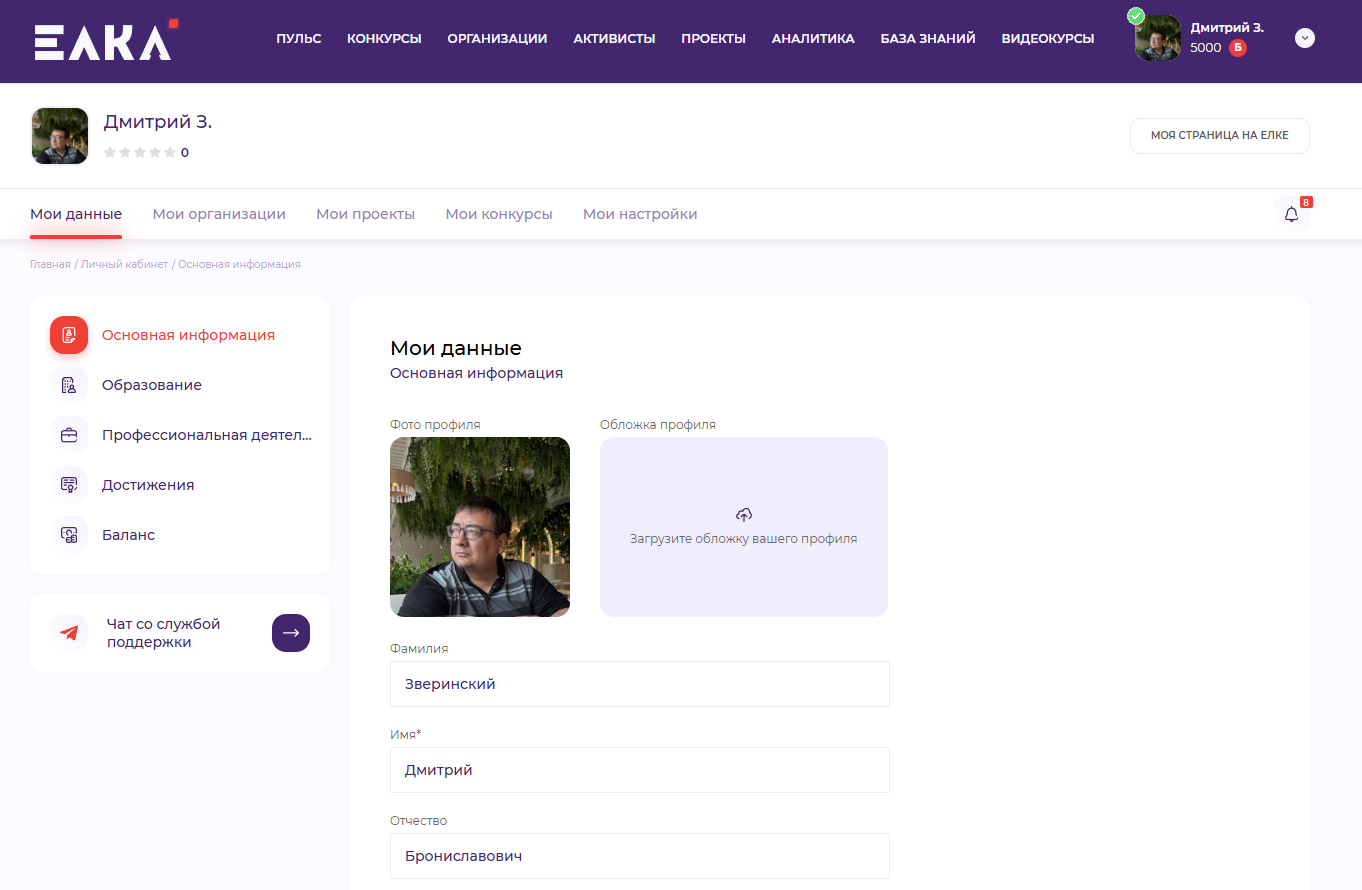Viewport: 1362px width, 890px height.
Task: Open the Достижения certificate icon
Action: (x=69, y=485)
